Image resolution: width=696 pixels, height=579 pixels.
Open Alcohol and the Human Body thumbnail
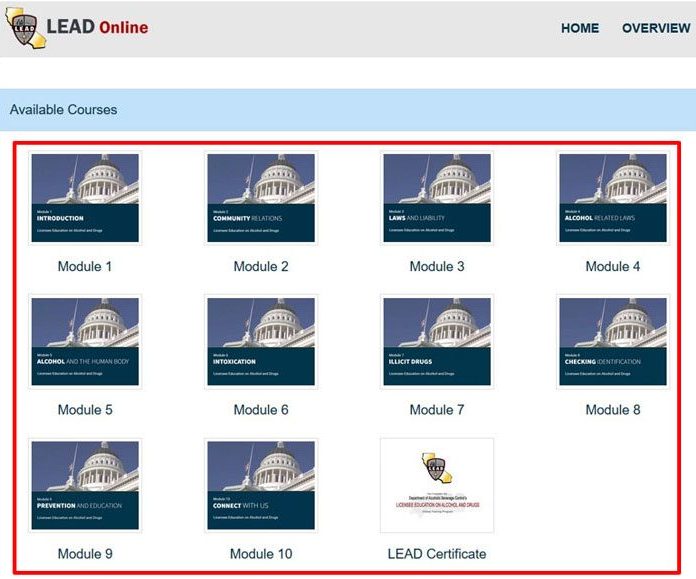tap(85, 342)
